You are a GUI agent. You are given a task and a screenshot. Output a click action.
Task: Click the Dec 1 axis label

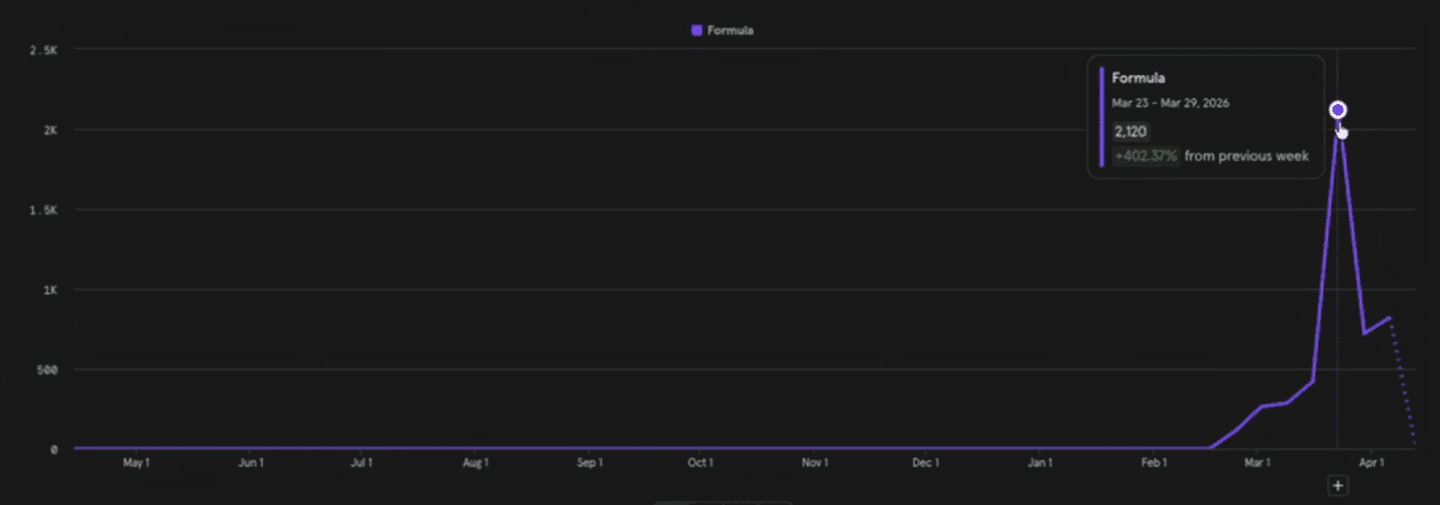tap(926, 463)
